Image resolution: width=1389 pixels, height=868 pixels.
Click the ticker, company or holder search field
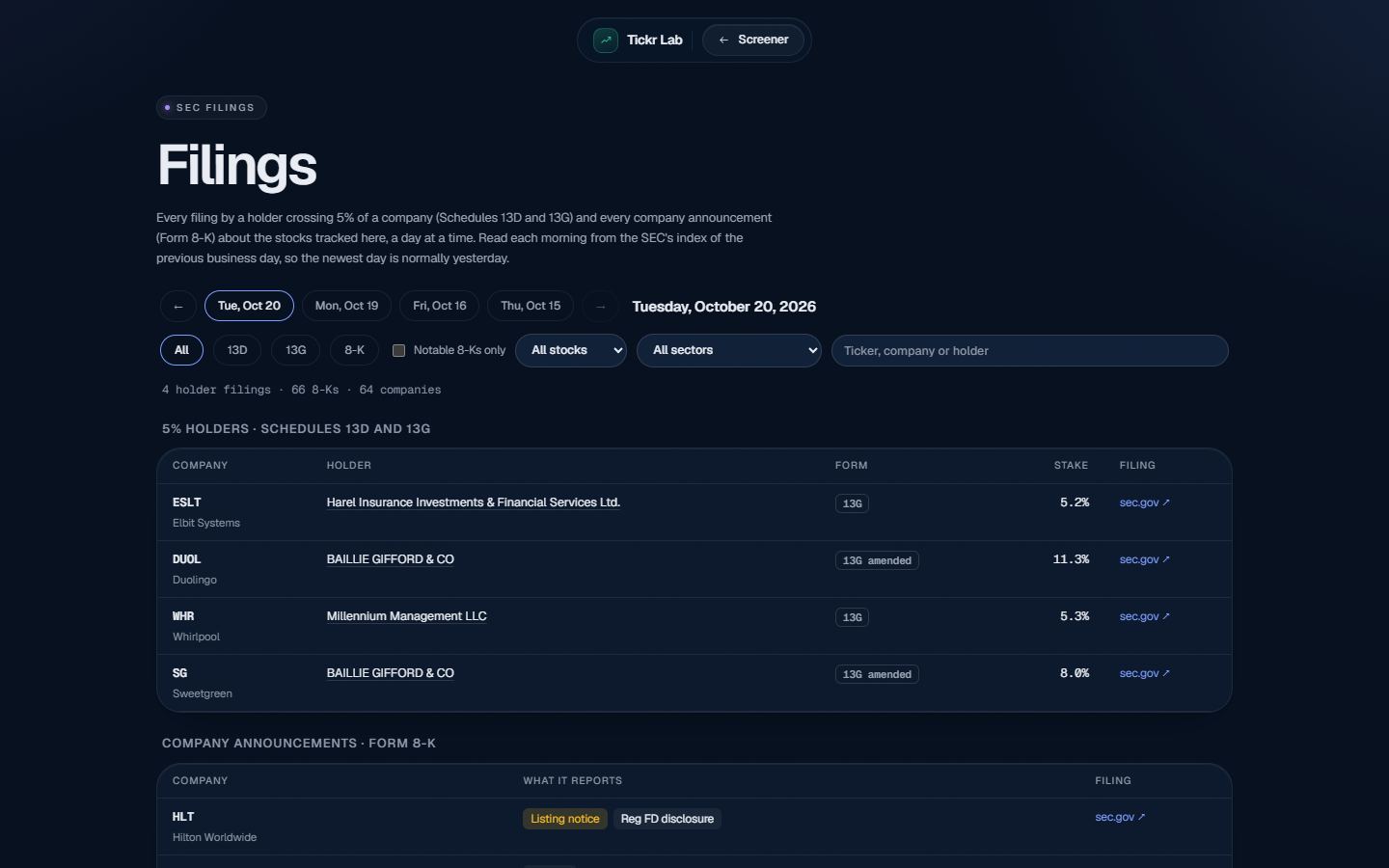[x=1030, y=351]
